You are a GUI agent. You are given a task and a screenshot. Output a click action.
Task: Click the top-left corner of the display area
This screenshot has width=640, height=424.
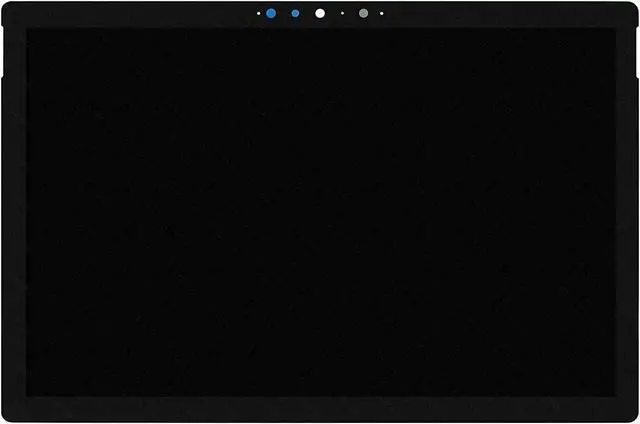[x=27, y=30]
